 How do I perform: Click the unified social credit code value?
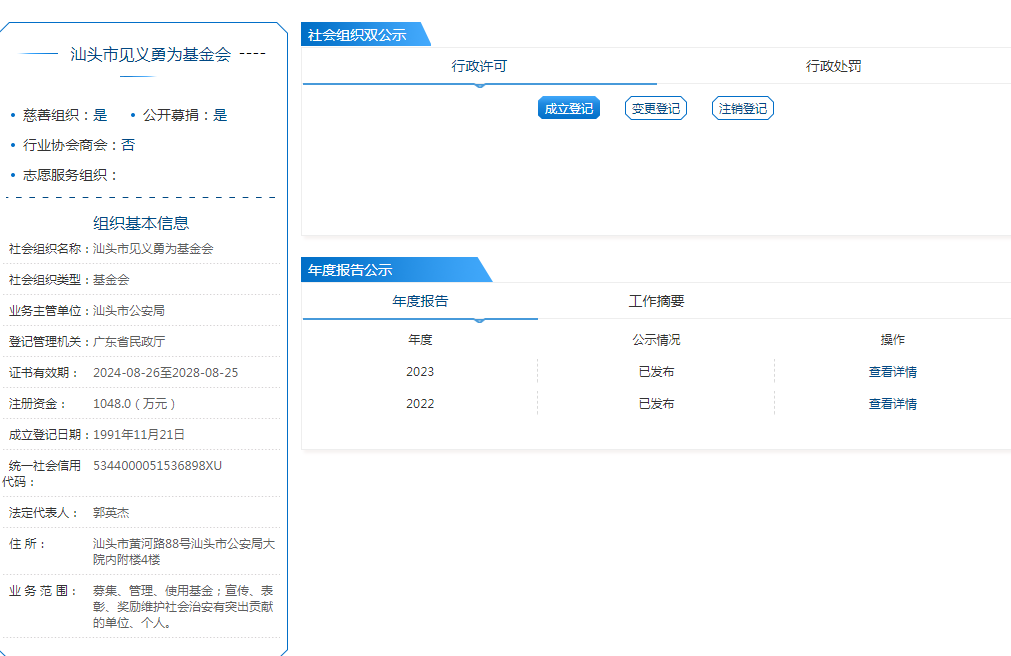click(157, 465)
